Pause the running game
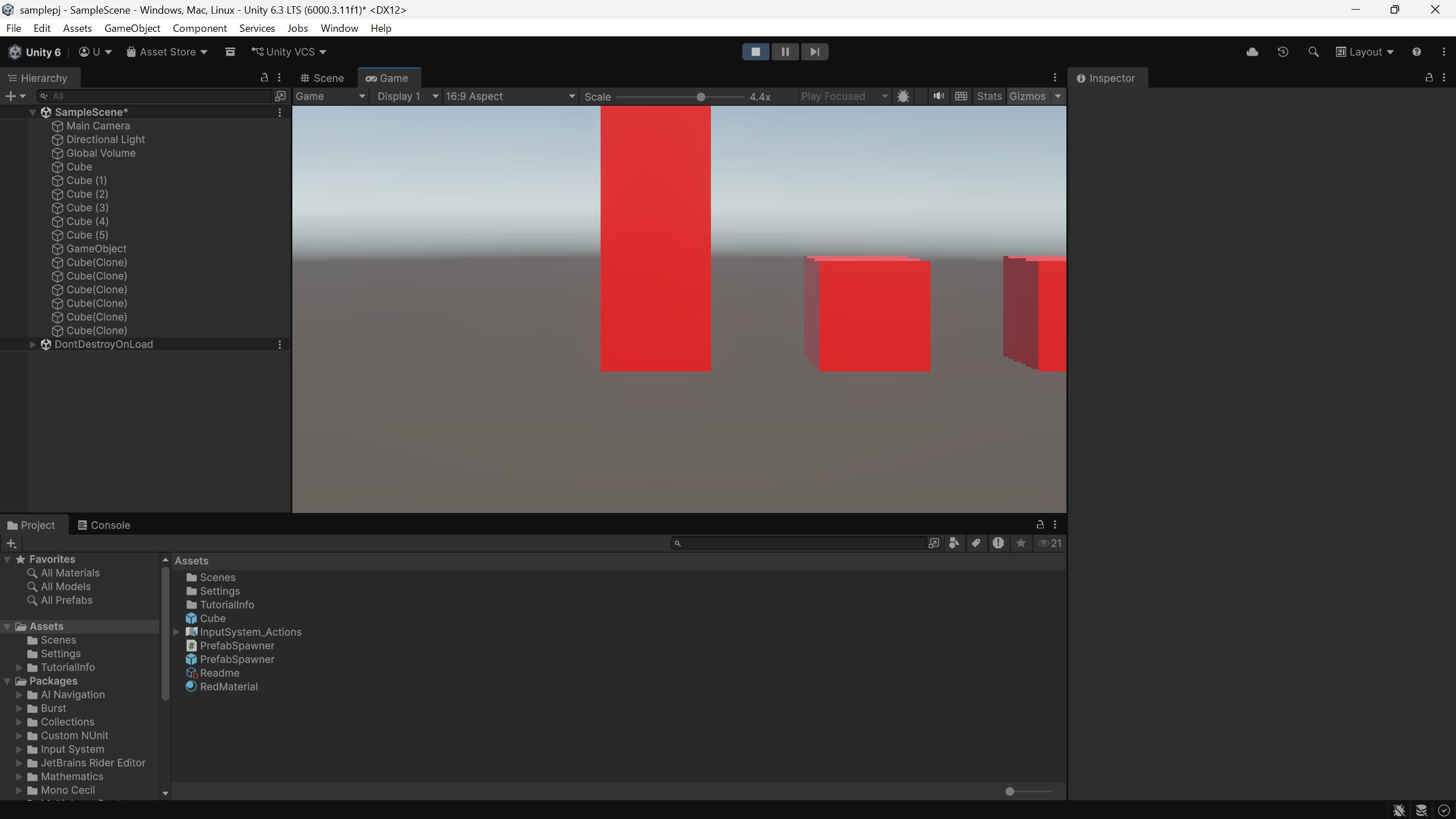The height and width of the screenshot is (819, 1456). [x=785, y=52]
